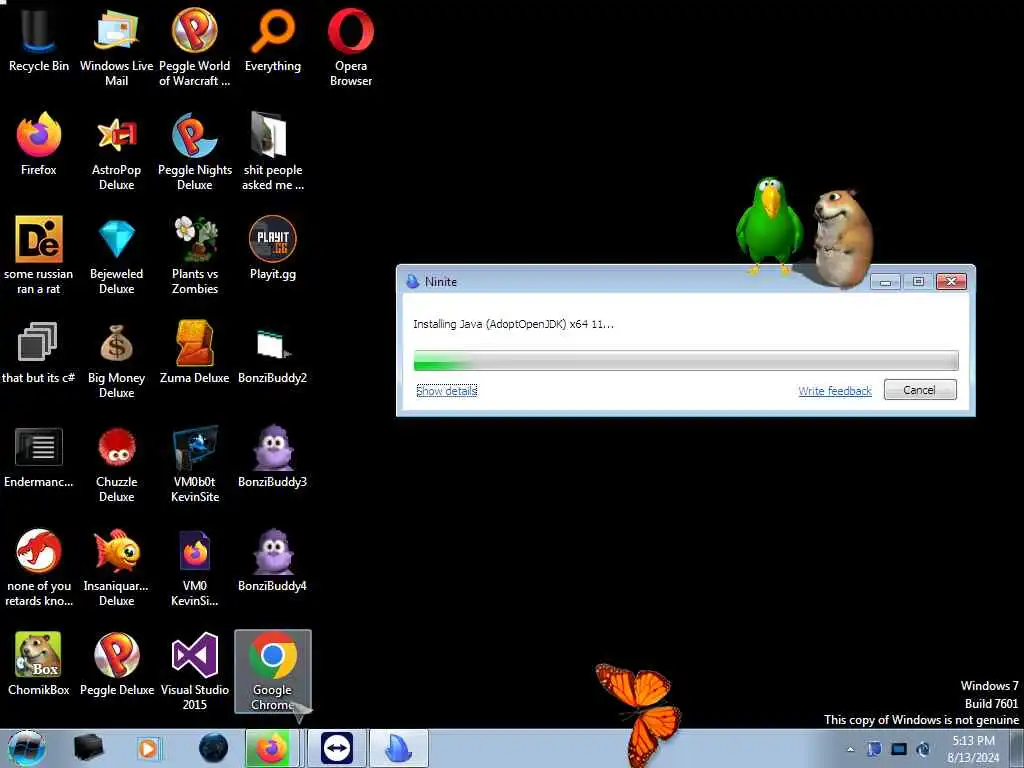Select the Everything search icon

coord(273,40)
